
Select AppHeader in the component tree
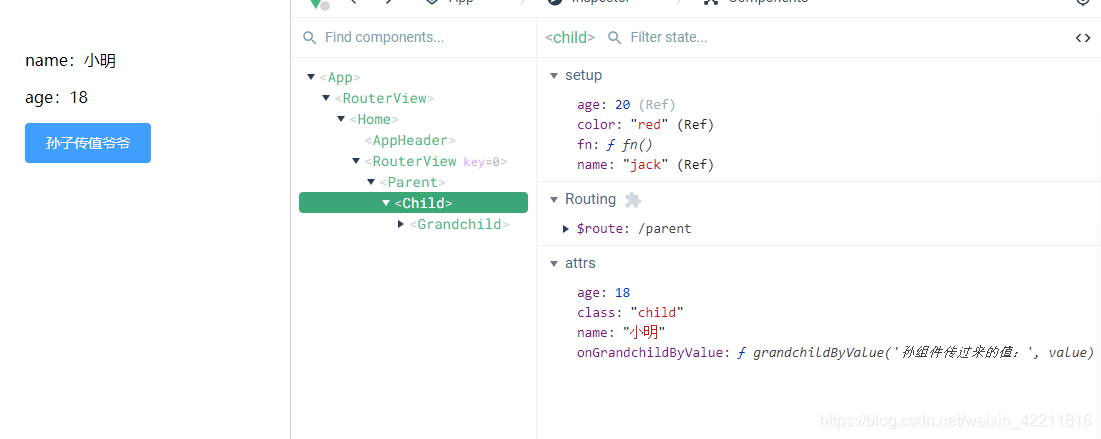[x=410, y=140]
